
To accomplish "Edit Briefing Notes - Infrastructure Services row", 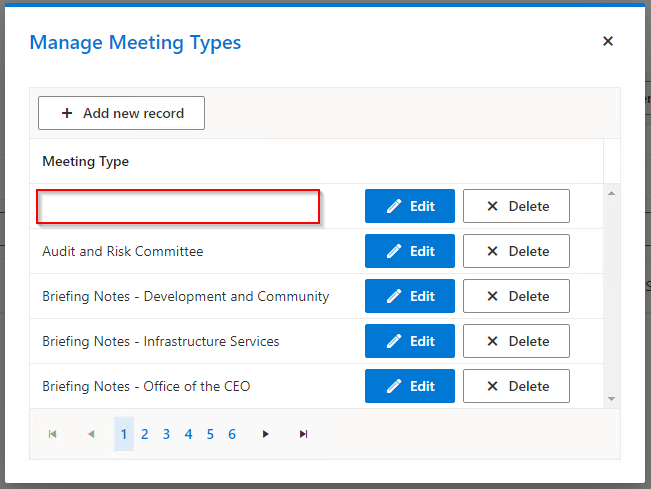I will pos(410,341).
